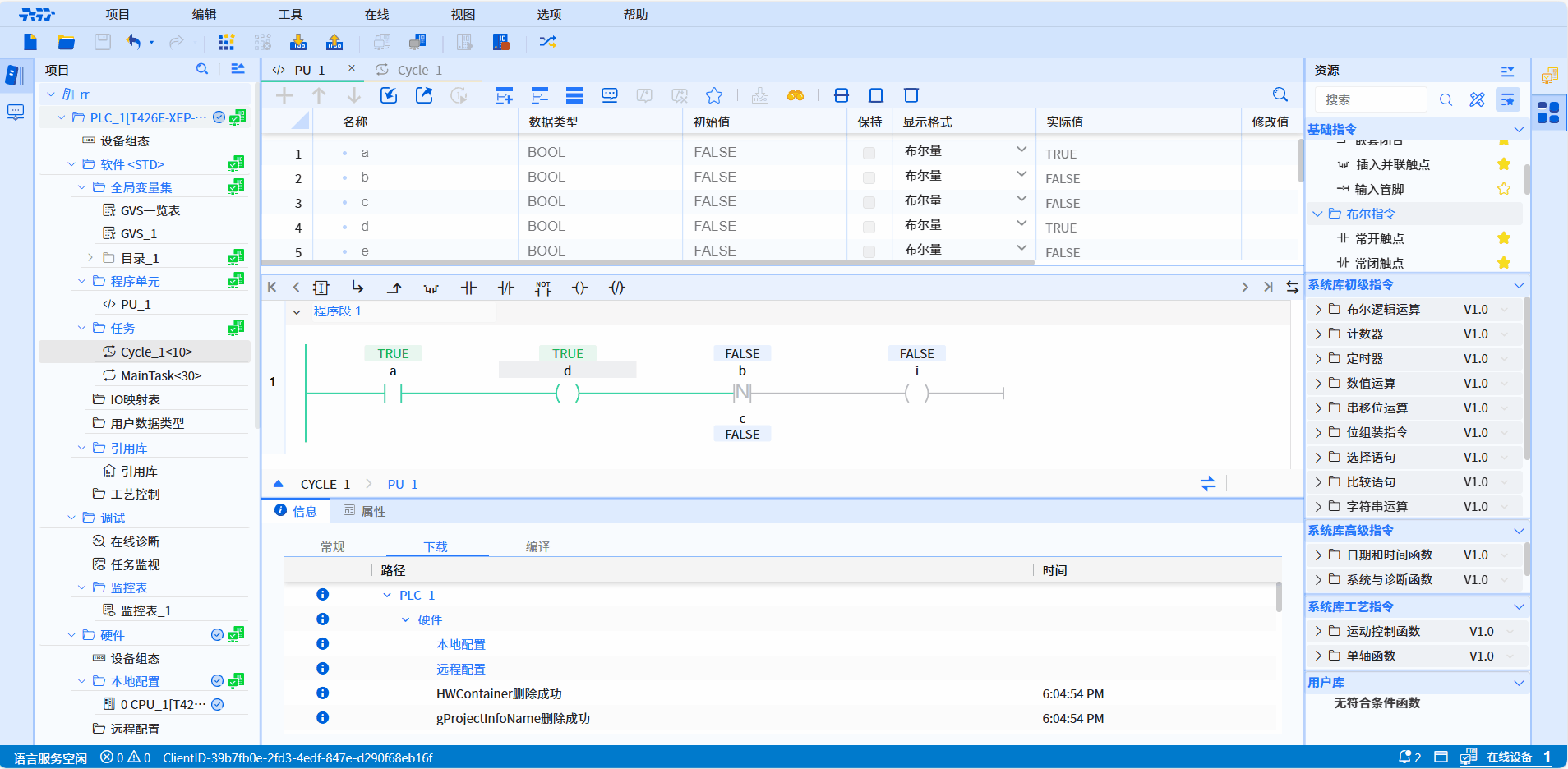Open the 本地配置 link in download log
The image size is (1568, 769).
460,644
